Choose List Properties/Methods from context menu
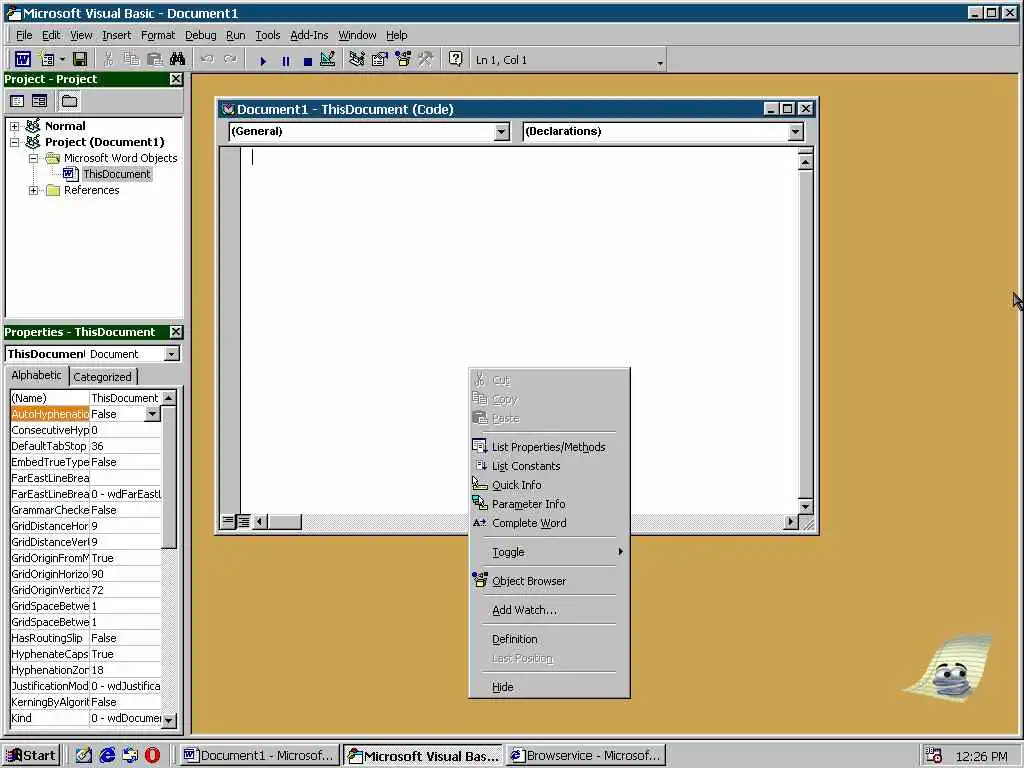1024x768 pixels. coord(549,447)
